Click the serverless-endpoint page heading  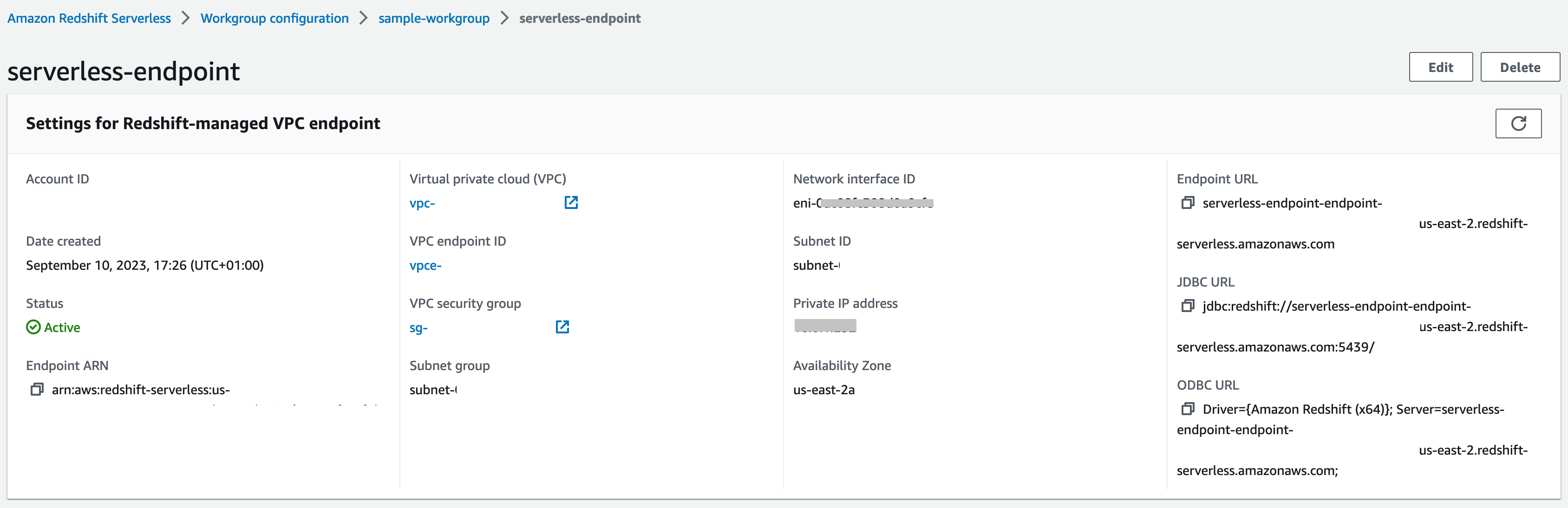pos(124,71)
